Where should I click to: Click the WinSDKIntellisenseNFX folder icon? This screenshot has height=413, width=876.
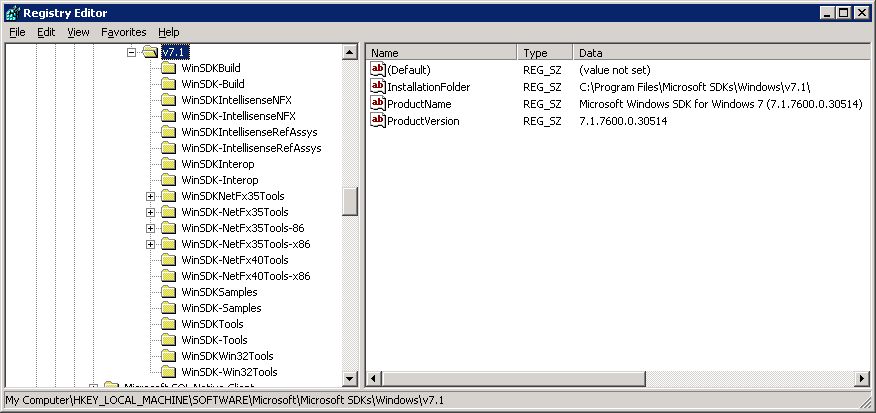pyautogui.click(x=168, y=100)
